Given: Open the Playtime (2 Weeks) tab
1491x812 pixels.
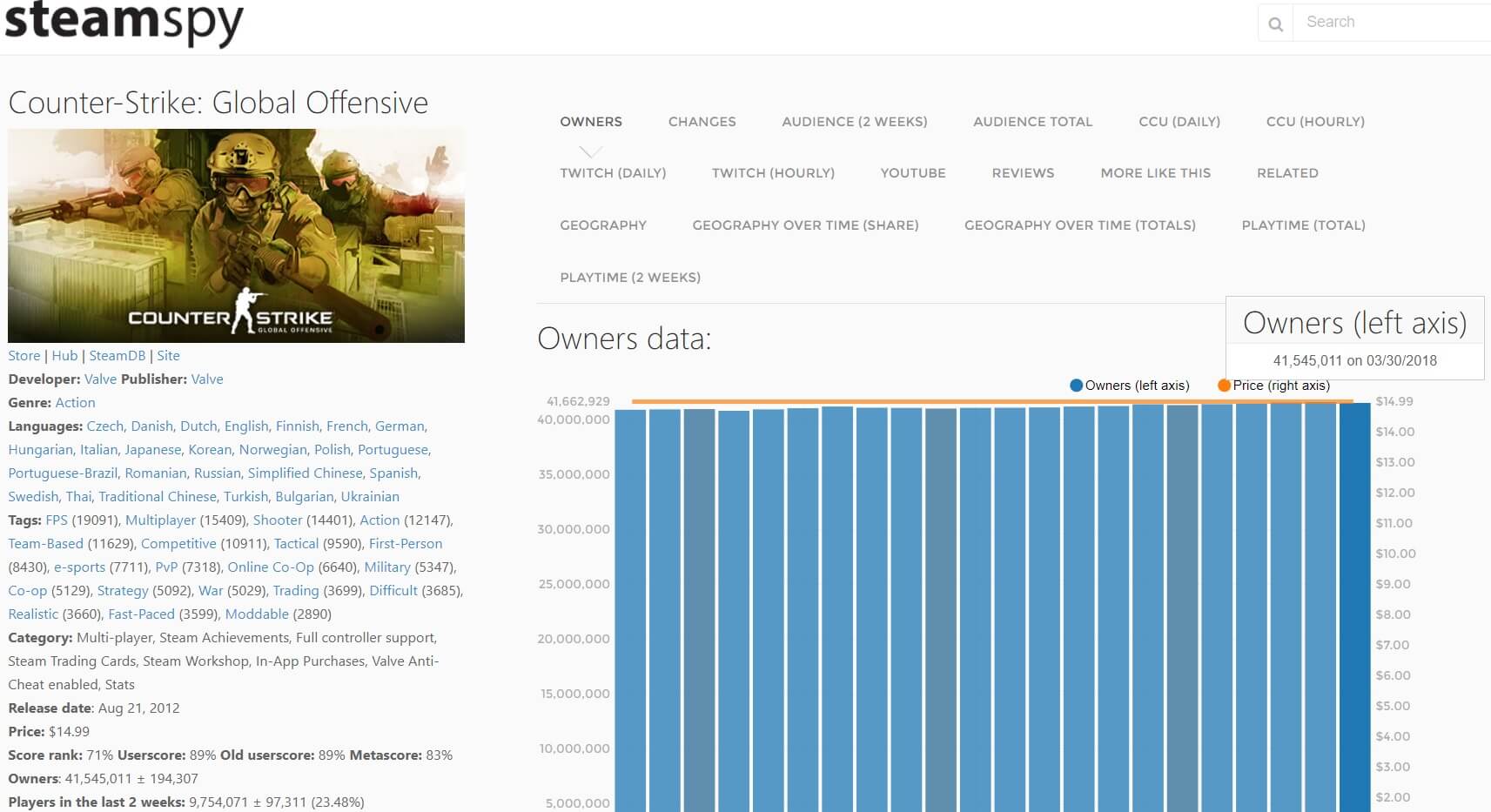Looking at the screenshot, I should tap(630, 278).
